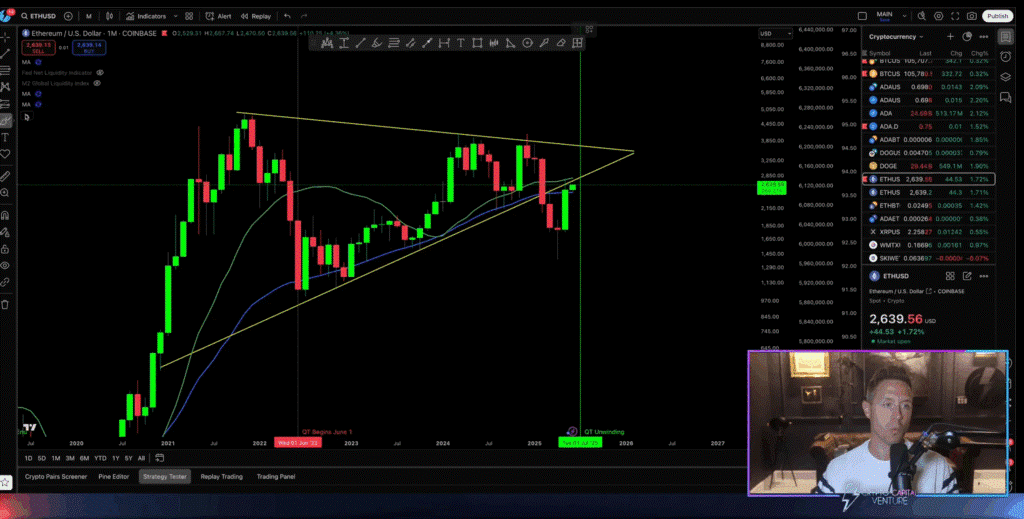
Task: Toggle hide all drawings eye icon
Action: coord(5,266)
